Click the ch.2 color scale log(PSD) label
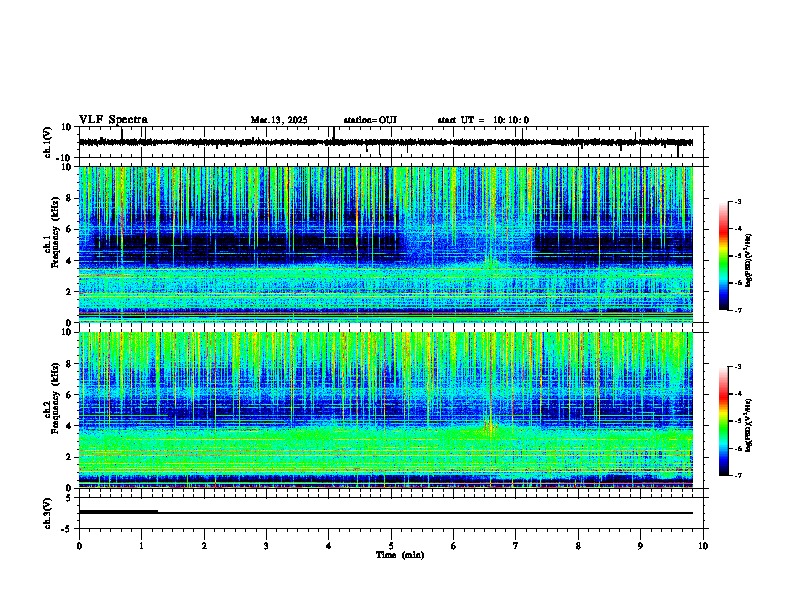The image size is (792, 612). (749, 425)
